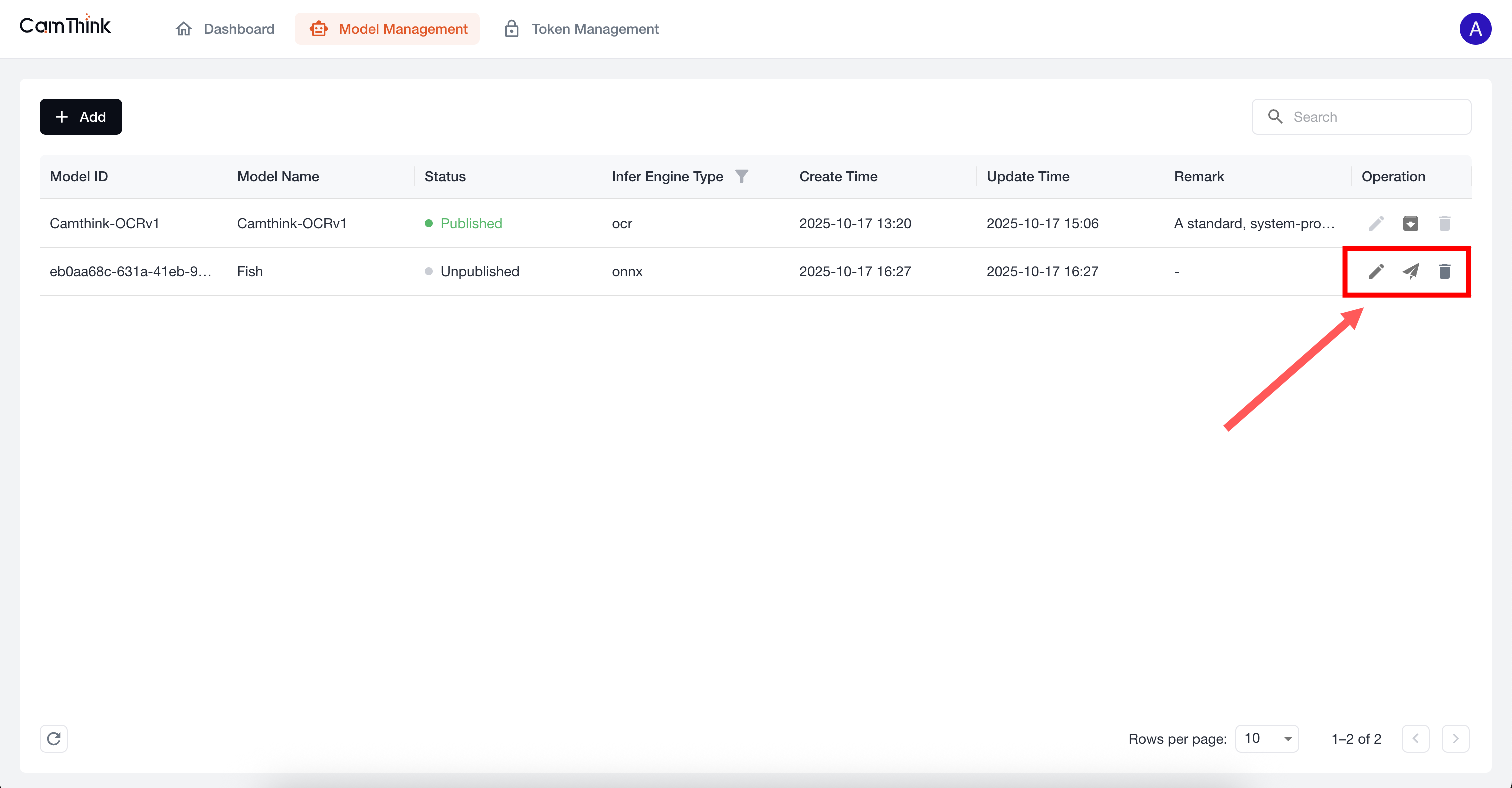Image resolution: width=1512 pixels, height=788 pixels.
Task: Open the Dashboard tab
Action: tap(225, 29)
